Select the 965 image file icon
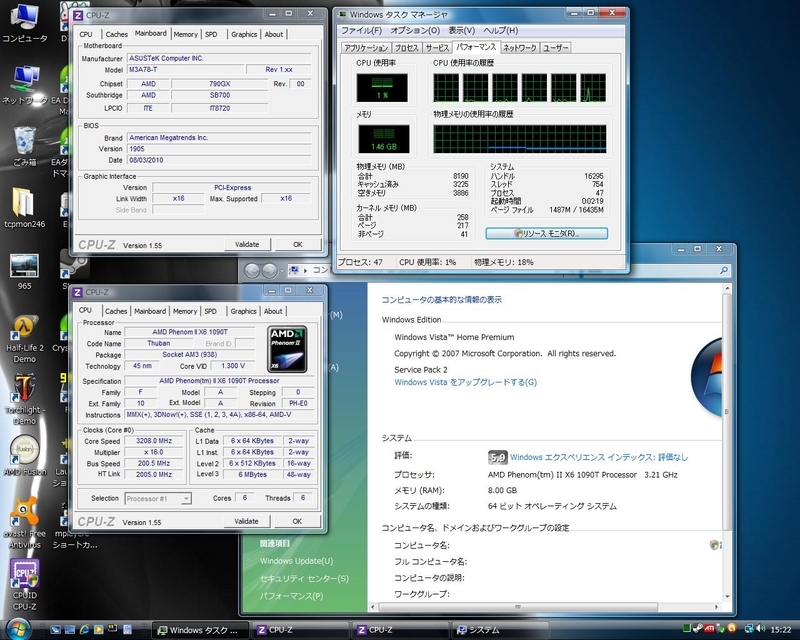This screenshot has height=640, width=800. 24,272
